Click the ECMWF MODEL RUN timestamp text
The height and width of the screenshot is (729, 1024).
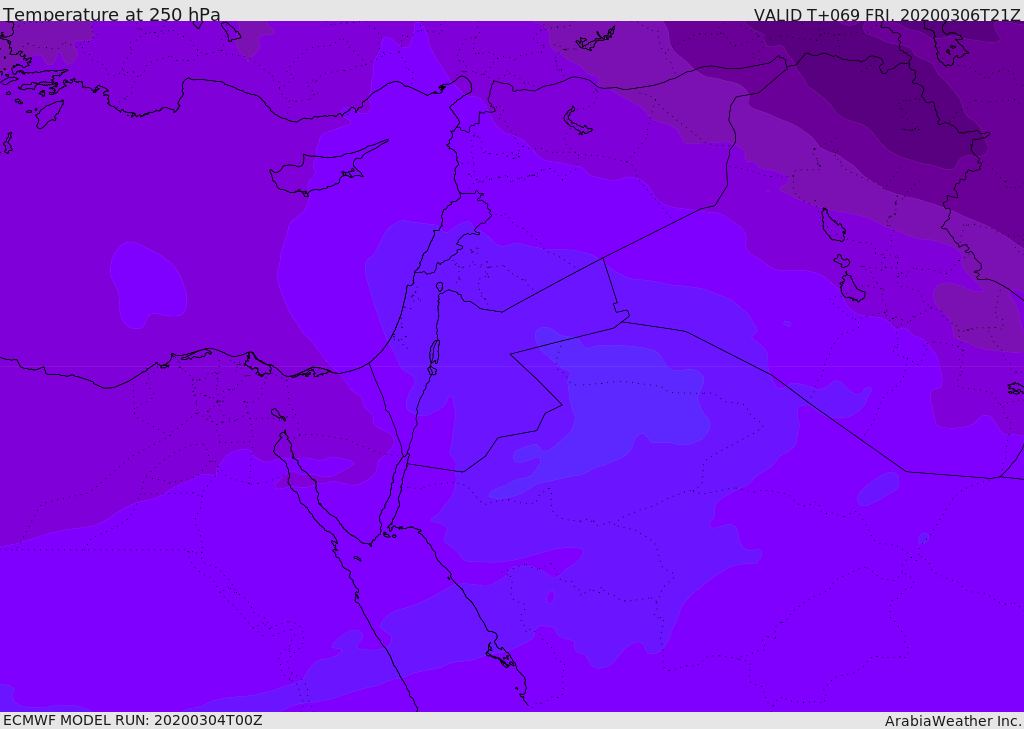tap(132, 720)
